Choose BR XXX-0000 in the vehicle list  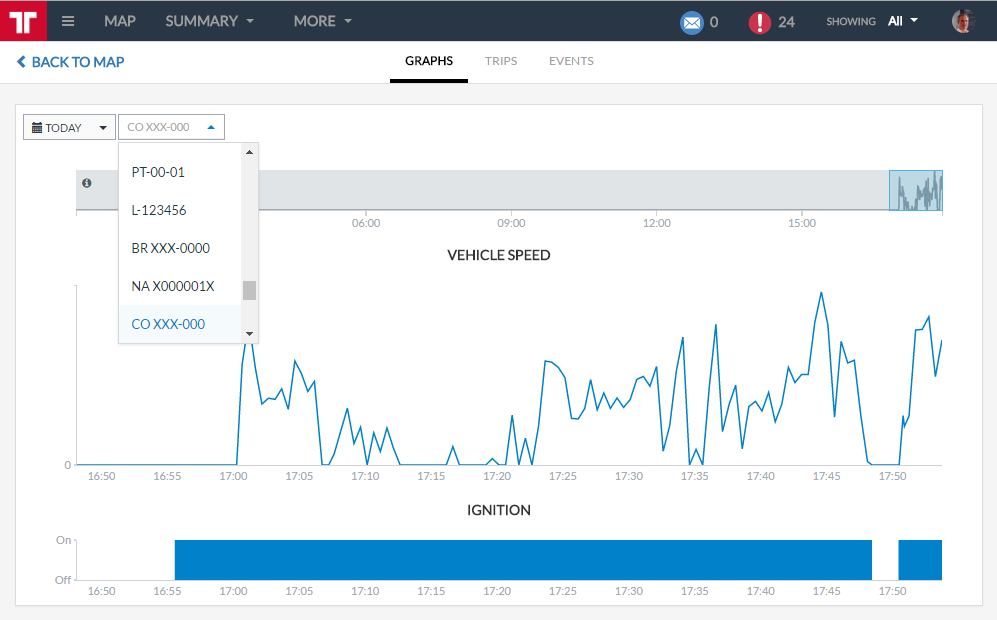click(170, 248)
